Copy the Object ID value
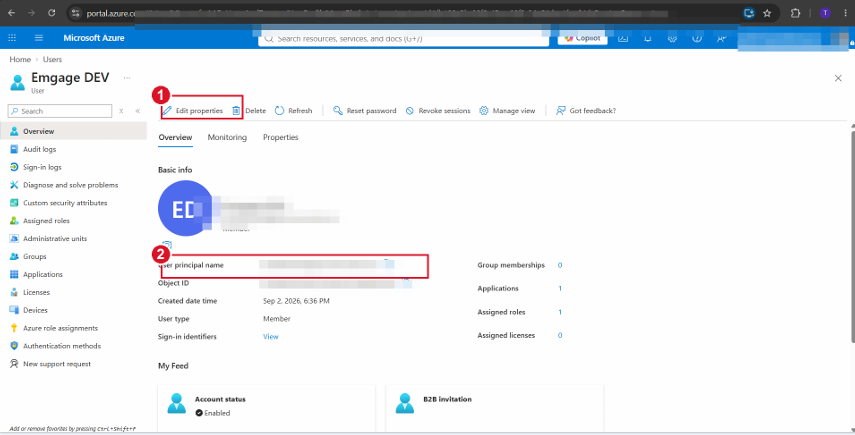Viewport: 855px width, 435px height. pyautogui.click(x=406, y=281)
